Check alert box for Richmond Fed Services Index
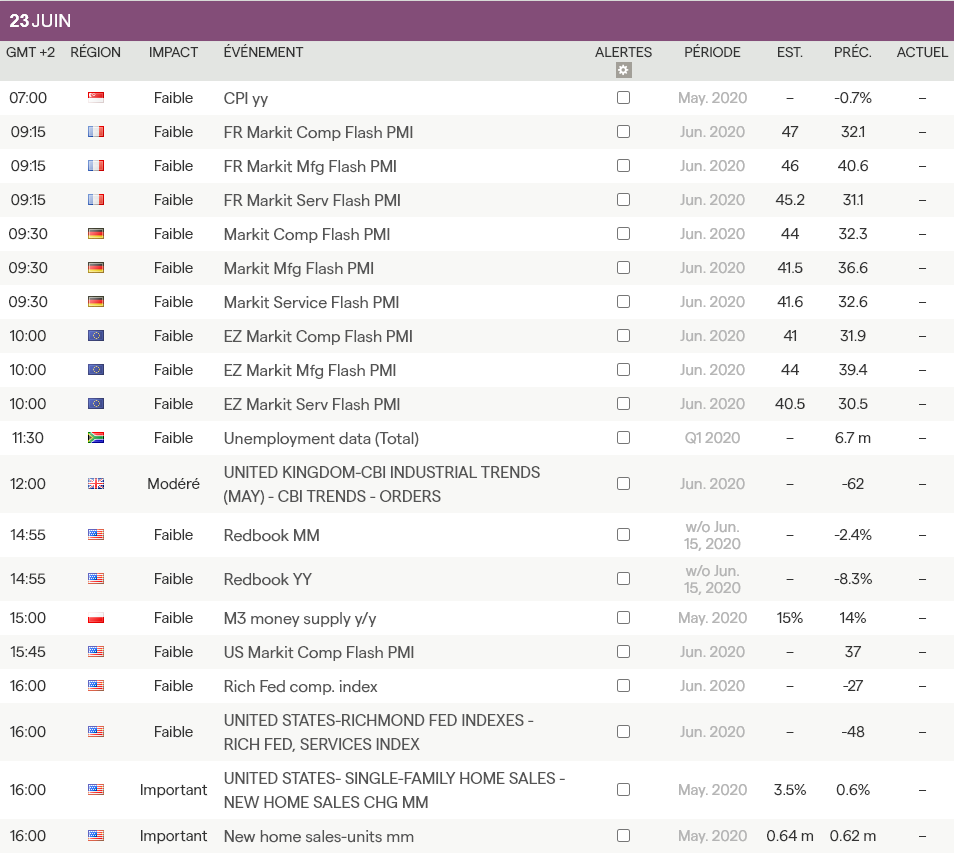The image size is (954, 861). tap(623, 731)
